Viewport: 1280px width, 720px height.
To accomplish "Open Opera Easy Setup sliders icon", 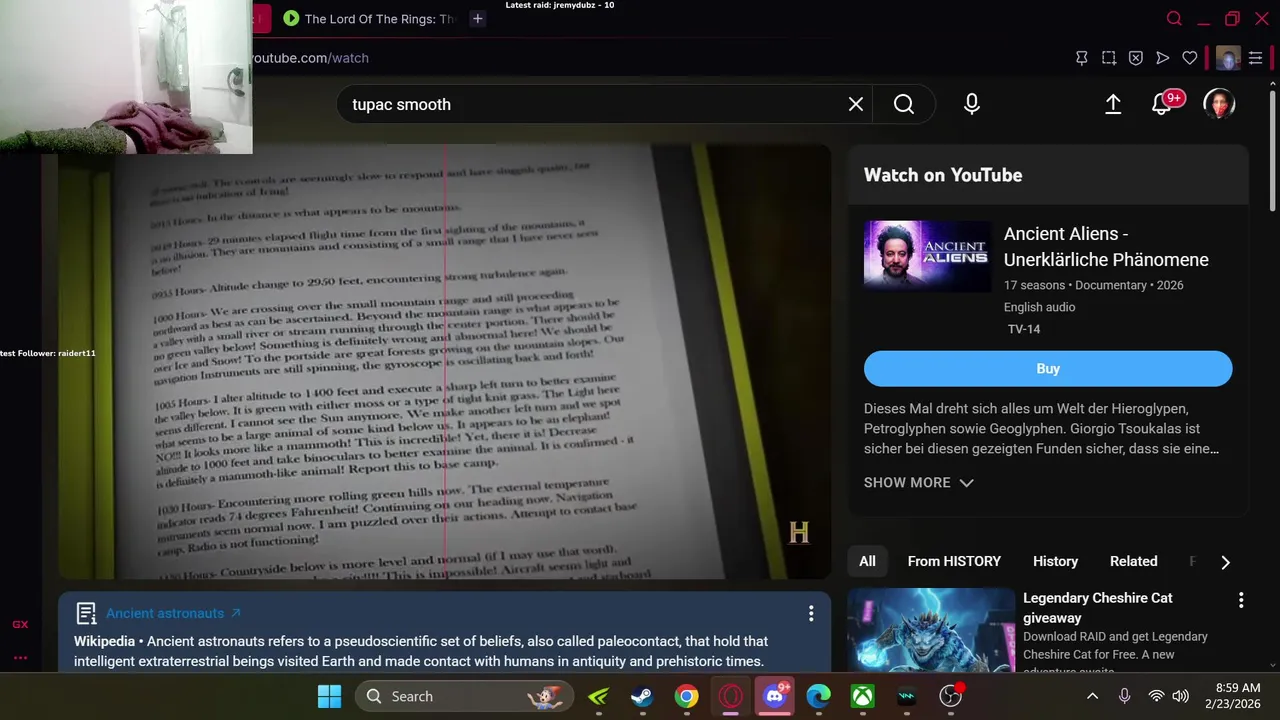I will point(1255,58).
